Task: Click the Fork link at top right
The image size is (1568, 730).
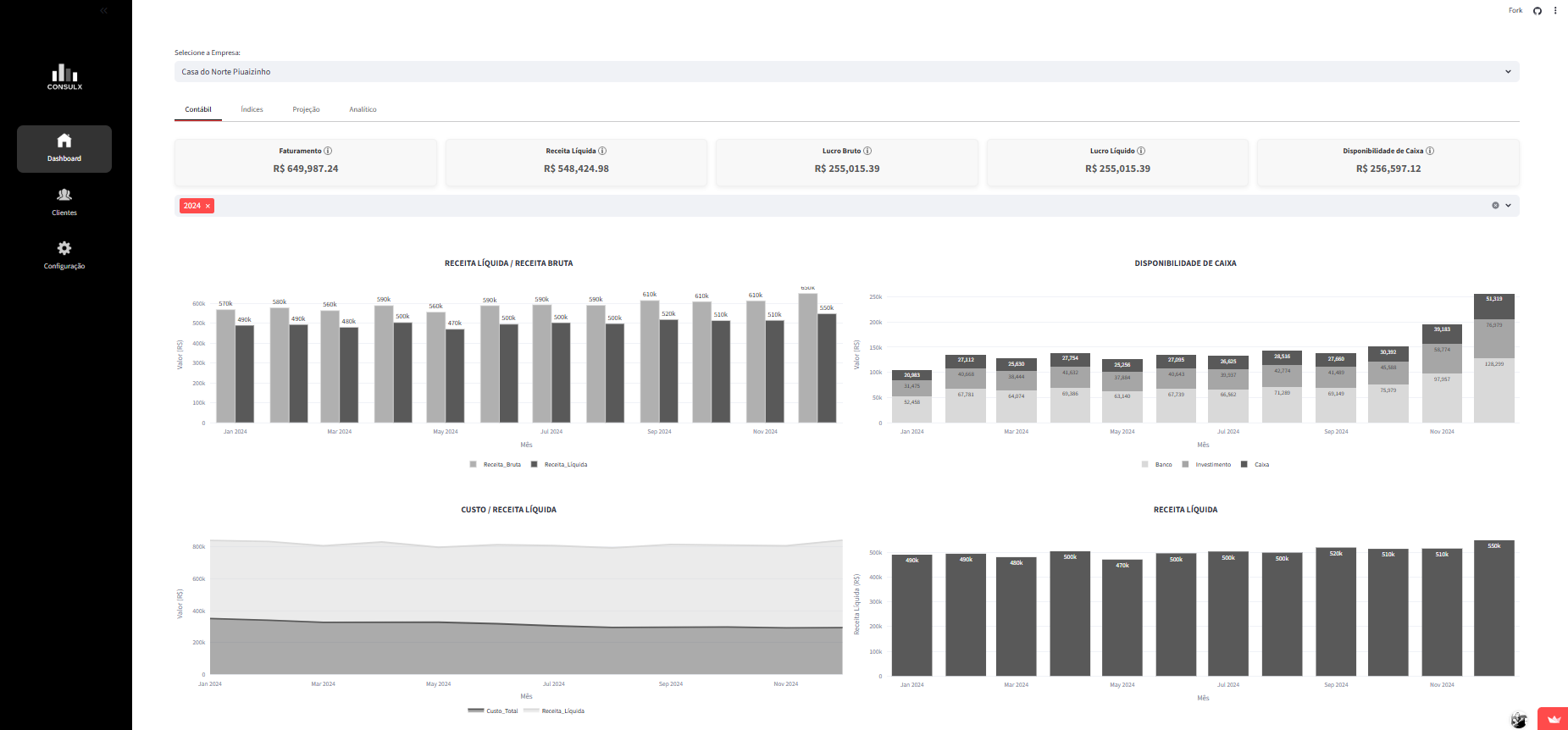Action: pos(1515,11)
